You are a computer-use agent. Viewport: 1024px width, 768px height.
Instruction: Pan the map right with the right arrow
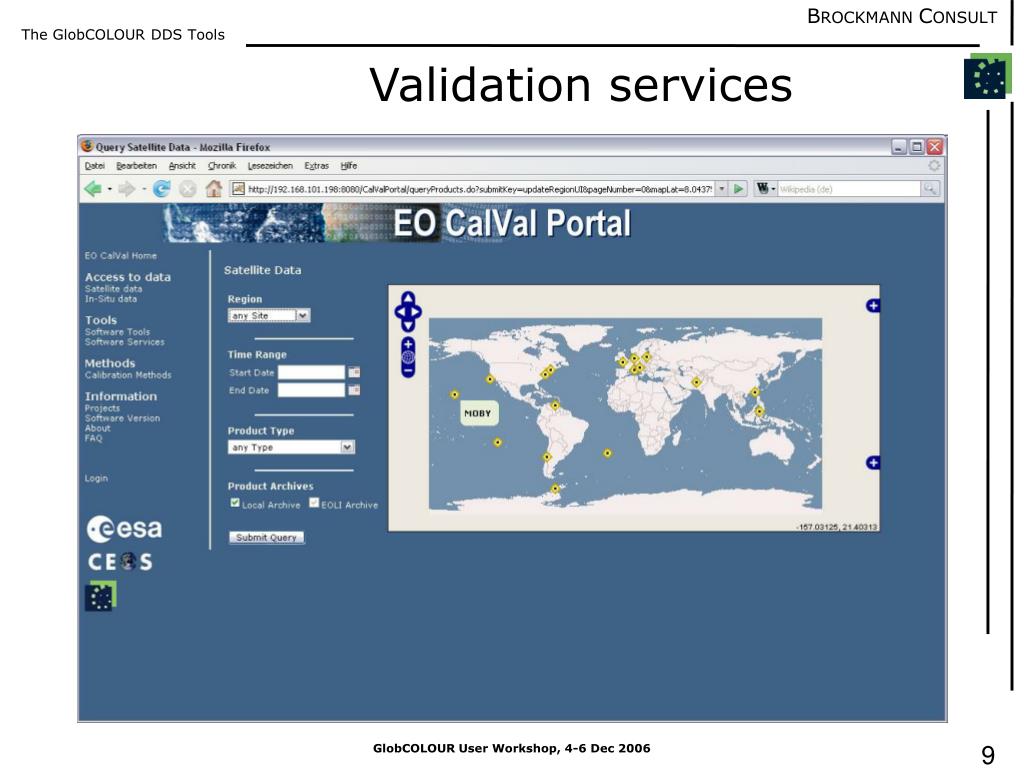pos(417,312)
